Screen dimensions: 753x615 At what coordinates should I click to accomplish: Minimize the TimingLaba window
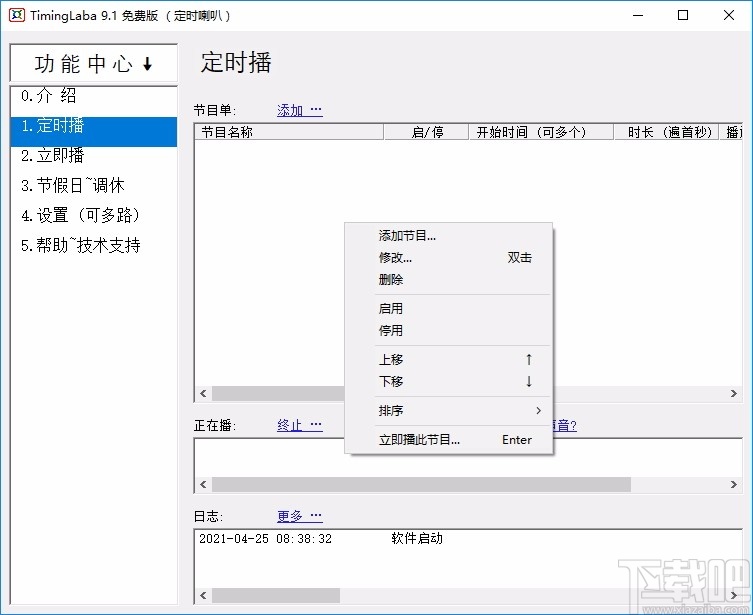[638, 15]
